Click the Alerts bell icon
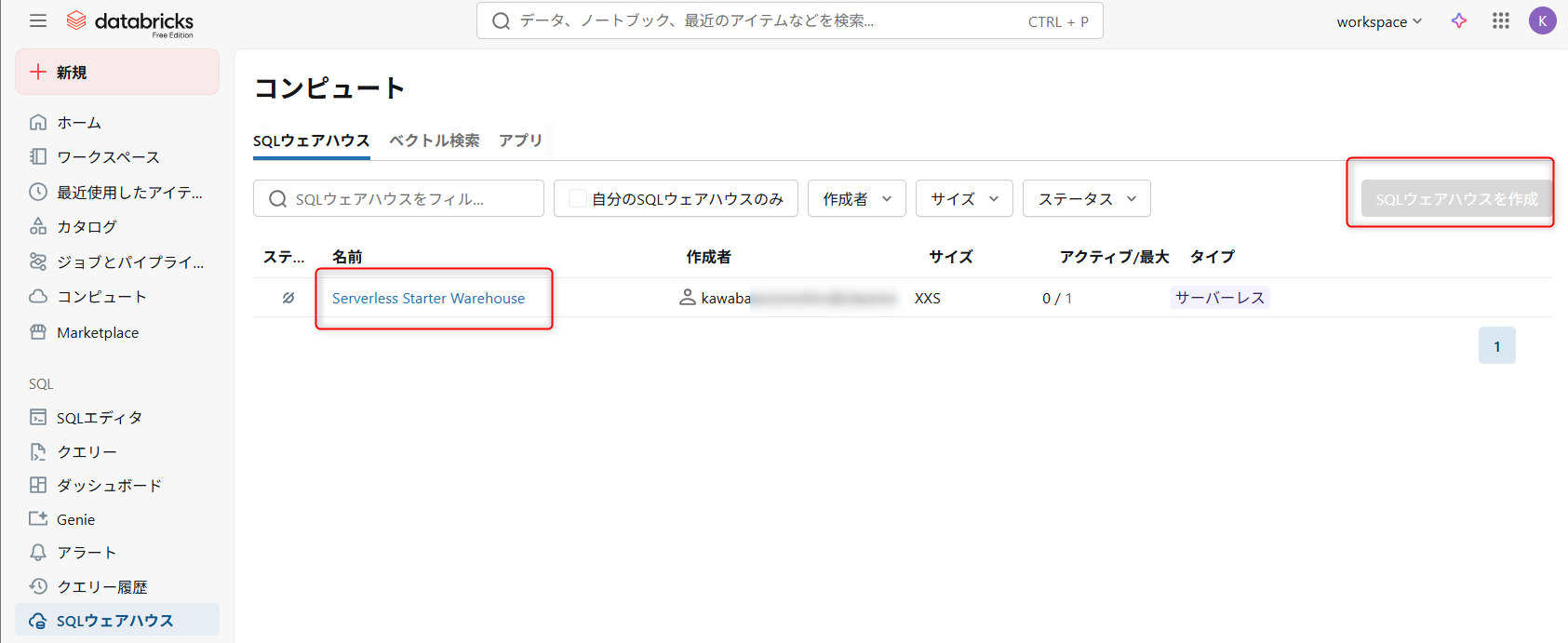This screenshot has width=1568, height=643. [x=38, y=552]
